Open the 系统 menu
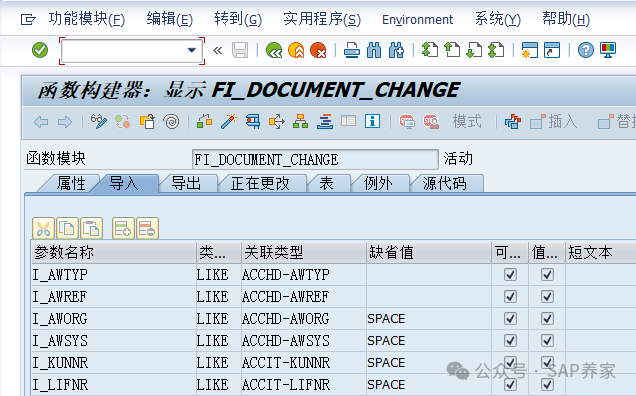This screenshot has height=396, width=636. (x=498, y=19)
